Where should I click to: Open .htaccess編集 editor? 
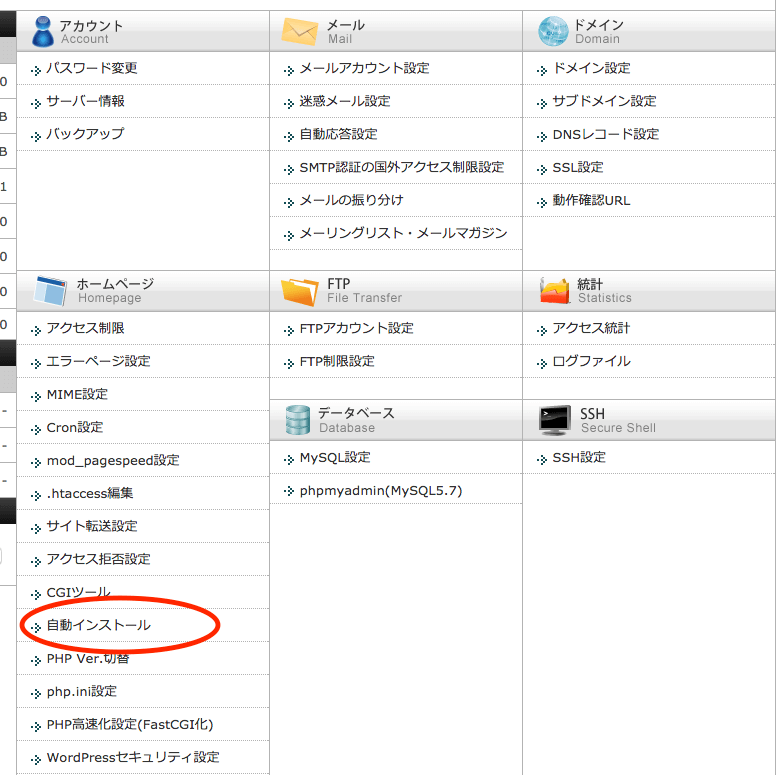point(89,493)
